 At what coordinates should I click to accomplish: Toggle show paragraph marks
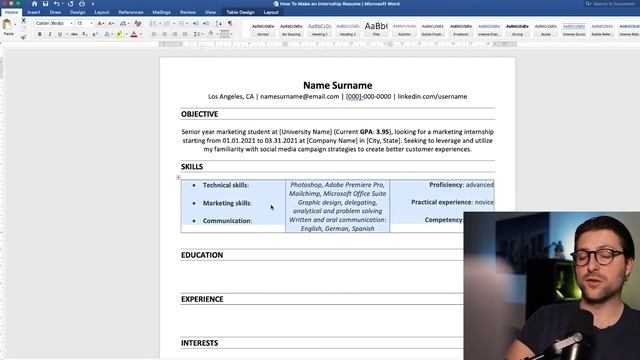pyautogui.click(x=230, y=23)
